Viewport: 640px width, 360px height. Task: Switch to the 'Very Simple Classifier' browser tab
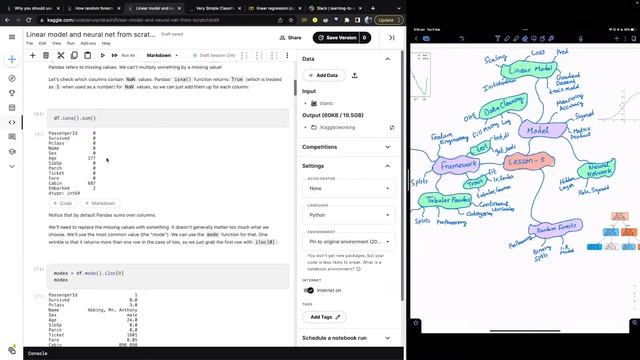click(x=214, y=8)
